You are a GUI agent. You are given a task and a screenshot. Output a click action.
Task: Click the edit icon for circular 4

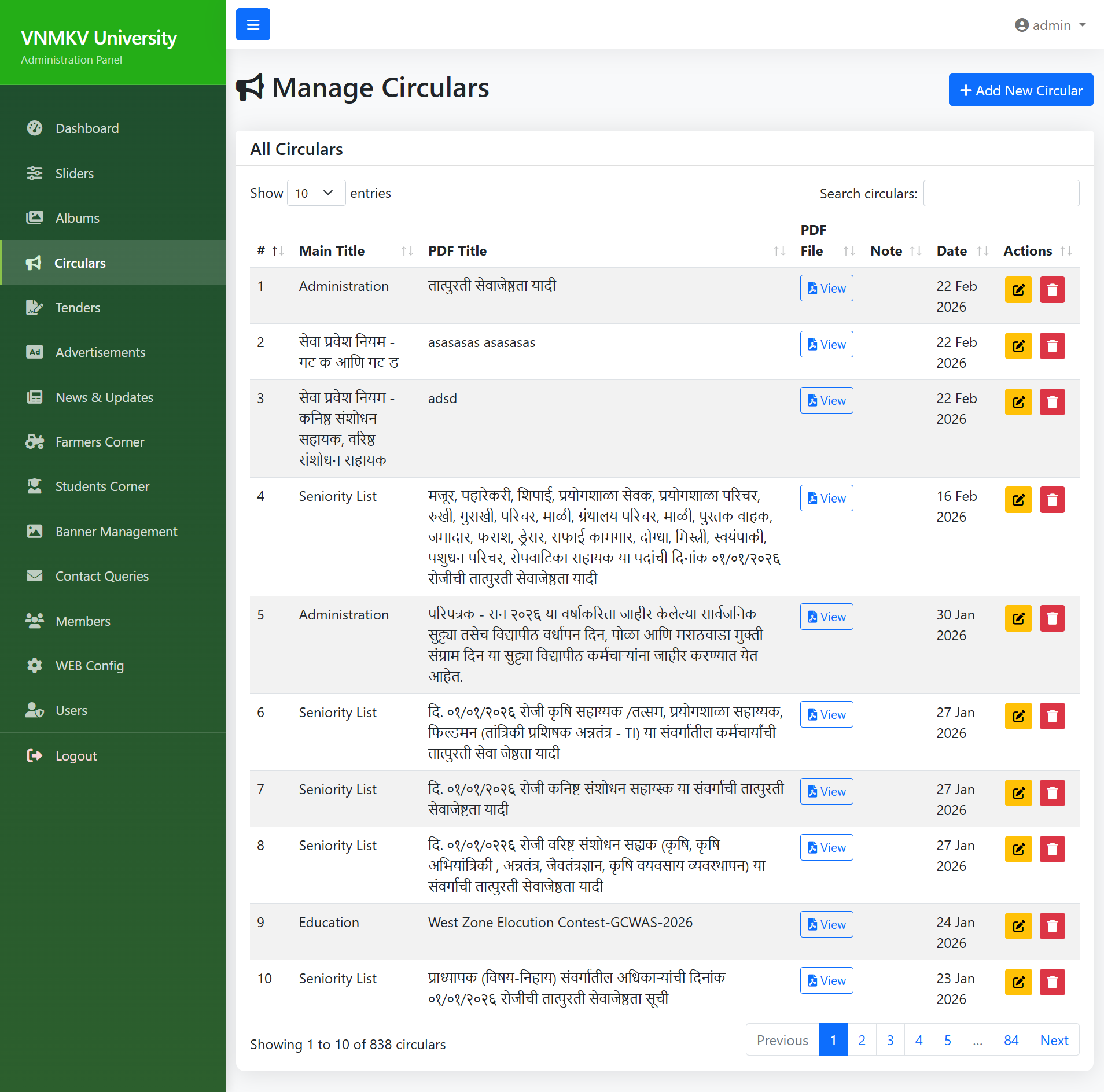coord(1018,500)
